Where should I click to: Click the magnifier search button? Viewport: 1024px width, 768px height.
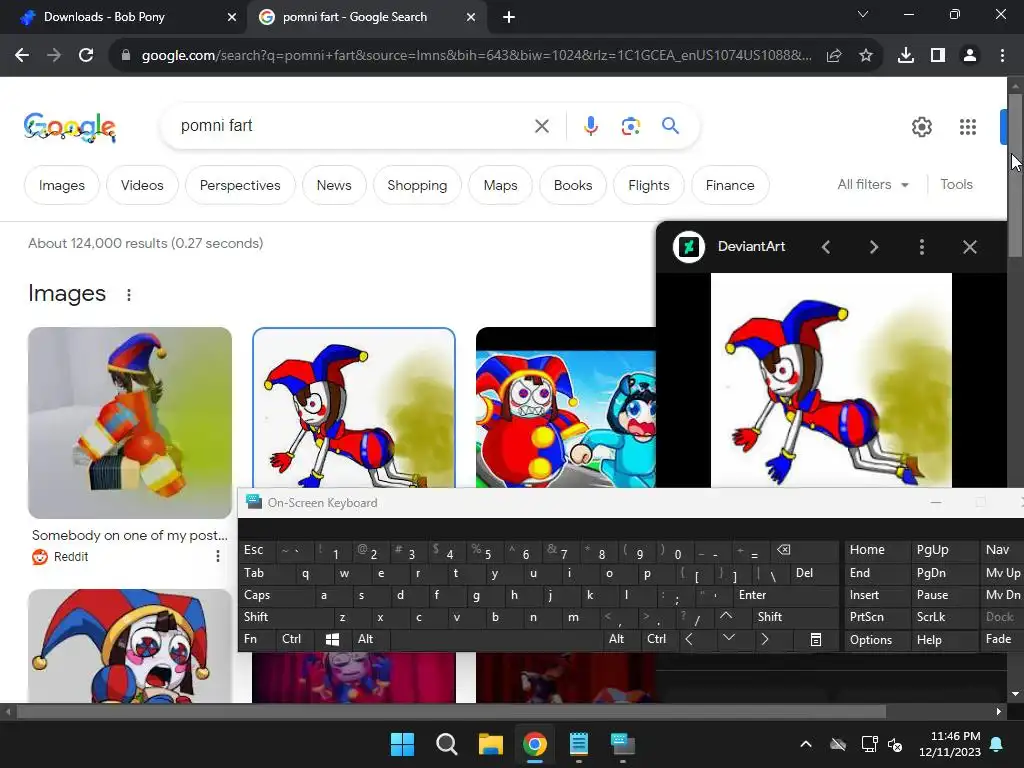pyautogui.click(x=671, y=125)
